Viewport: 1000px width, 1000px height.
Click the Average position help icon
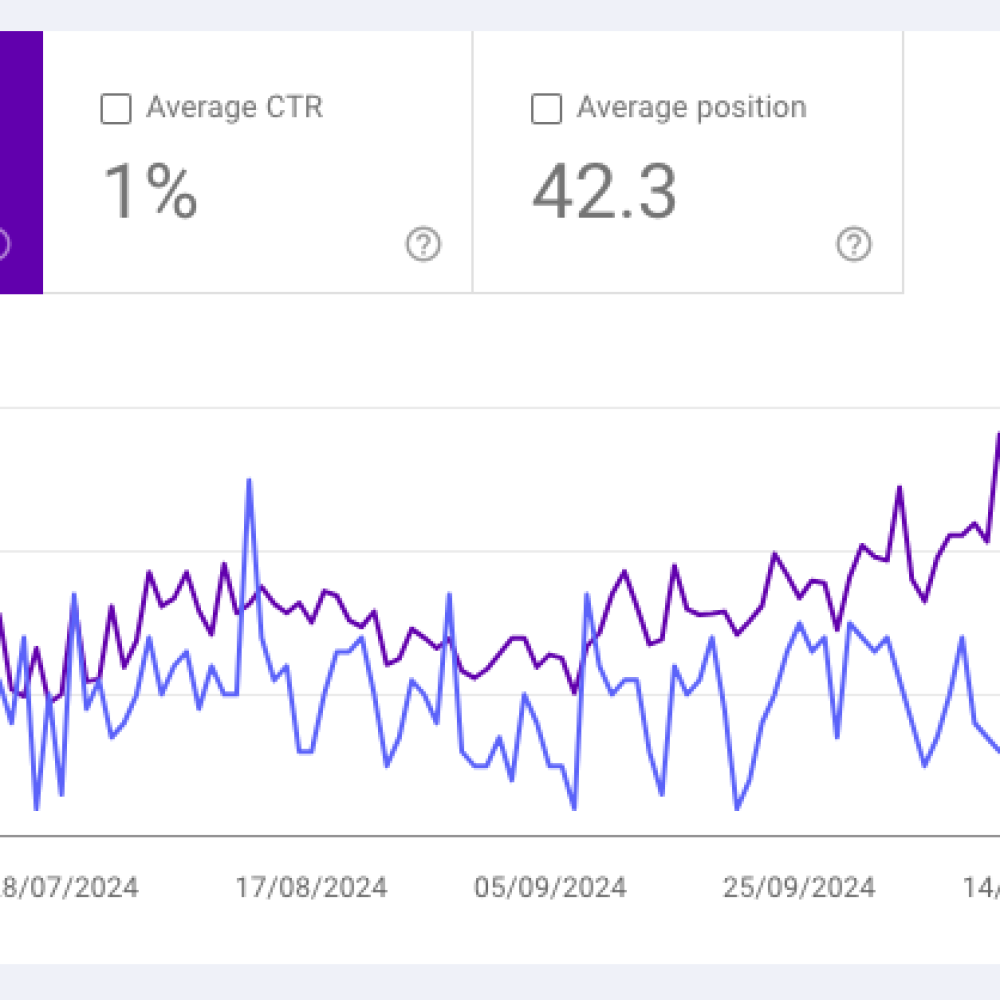click(853, 242)
